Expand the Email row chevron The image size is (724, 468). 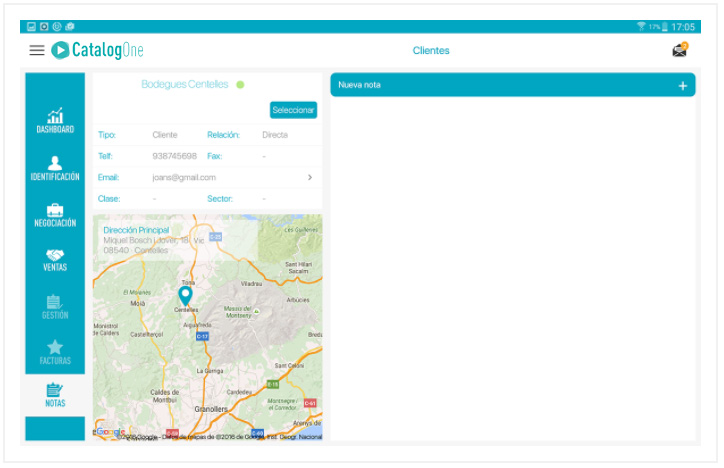pyautogui.click(x=310, y=177)
